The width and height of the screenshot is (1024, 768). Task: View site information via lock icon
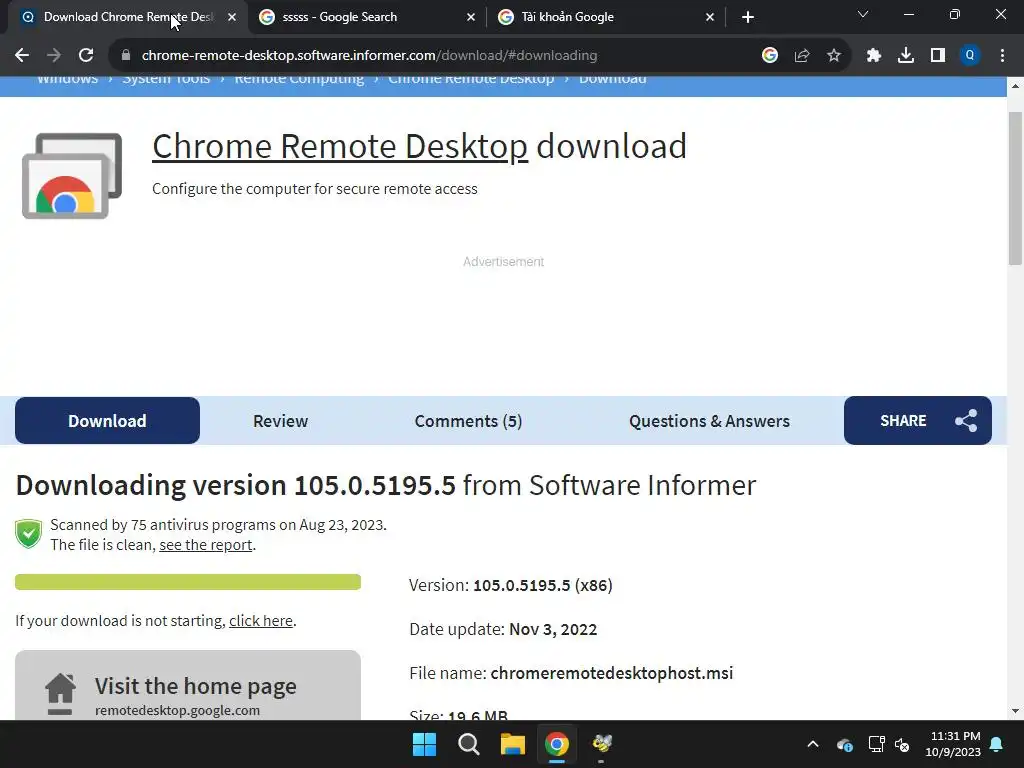(x=125, y=56)
